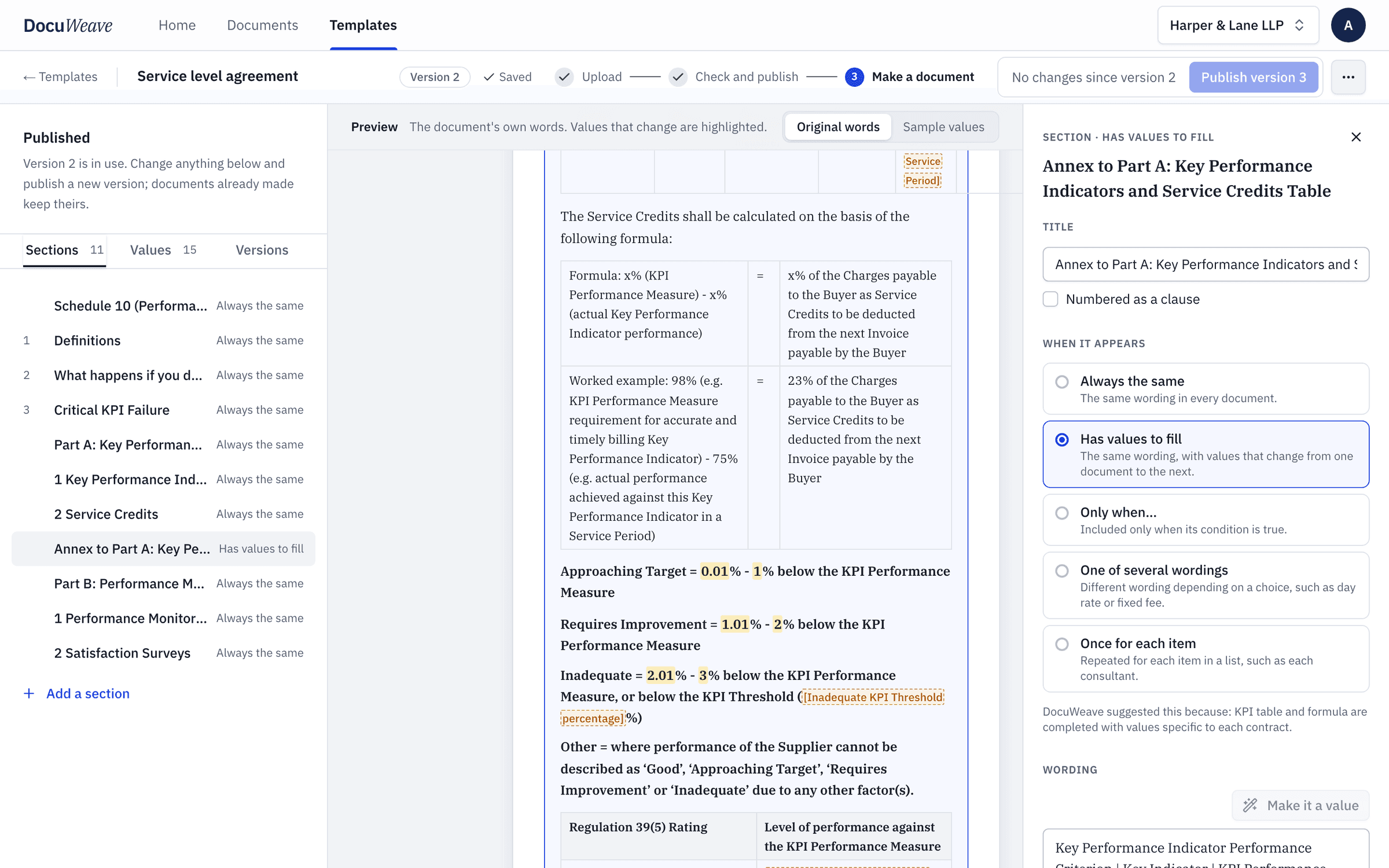Open the Templates navigation tab
Image resolution: width=1389 pixels, height=868 pixels.
pyautogui.click(x=363, y=25)
